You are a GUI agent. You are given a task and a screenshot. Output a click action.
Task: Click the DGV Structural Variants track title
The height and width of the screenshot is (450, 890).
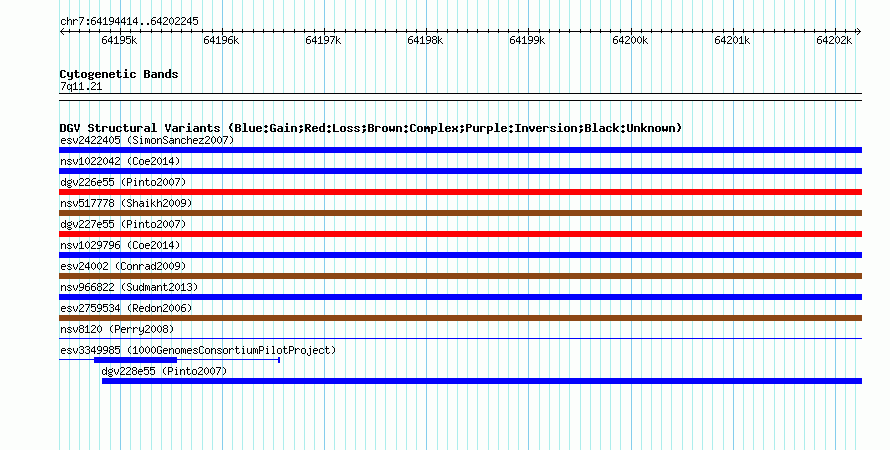[371, 128]
